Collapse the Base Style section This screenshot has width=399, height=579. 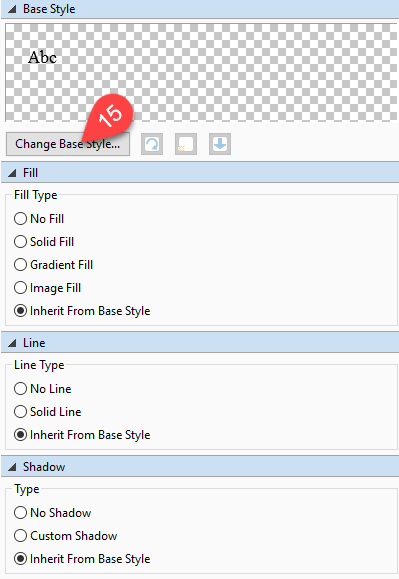tap(13, 9)
